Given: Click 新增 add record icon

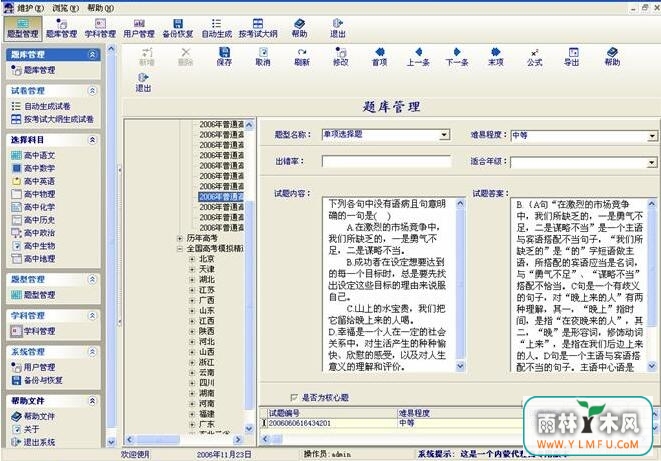Looking at the screenshot, I should (x=147, y=57).
